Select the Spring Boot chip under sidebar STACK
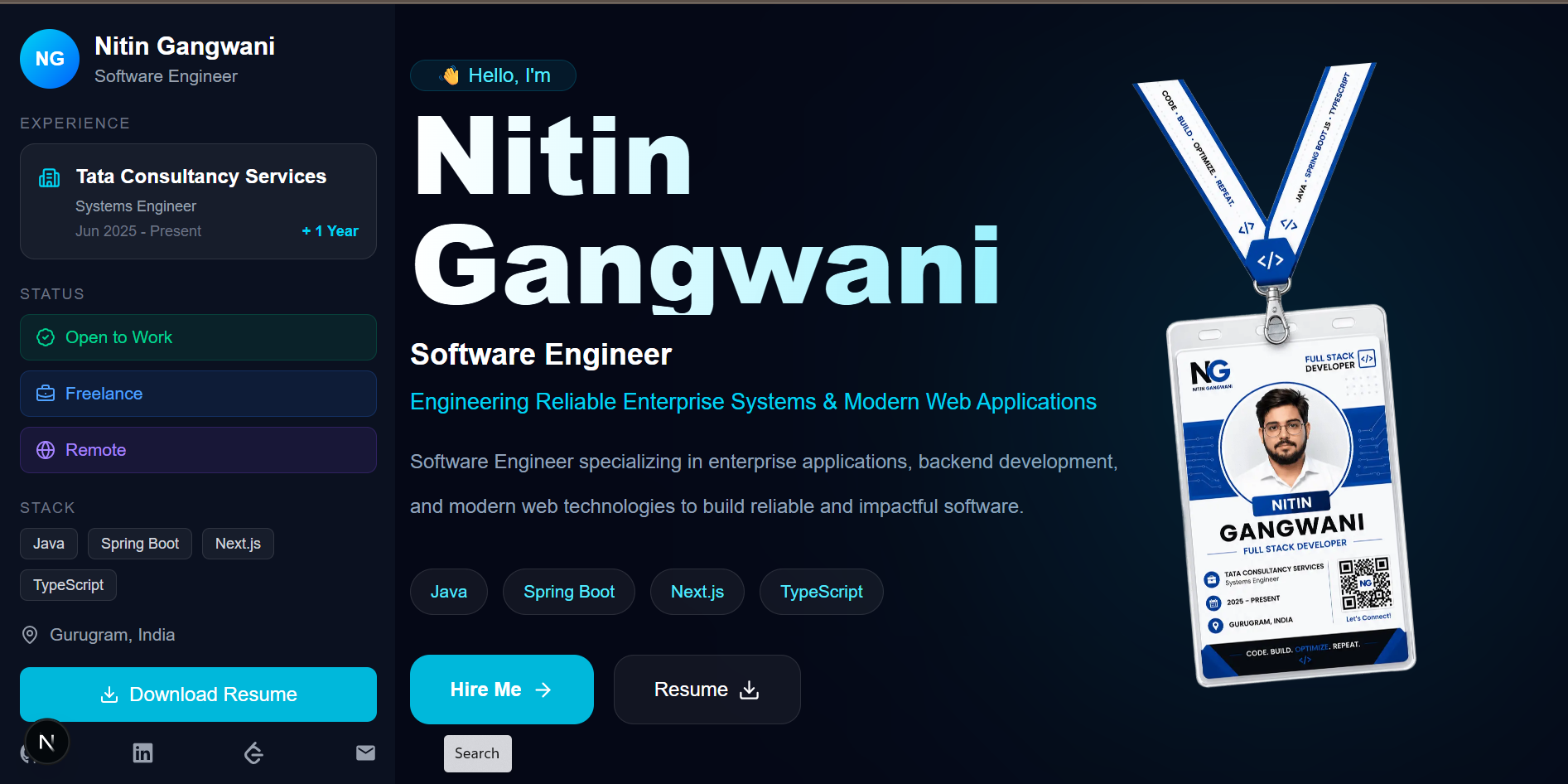This screenshot has width=1568, height=784. tap(140, 544)
